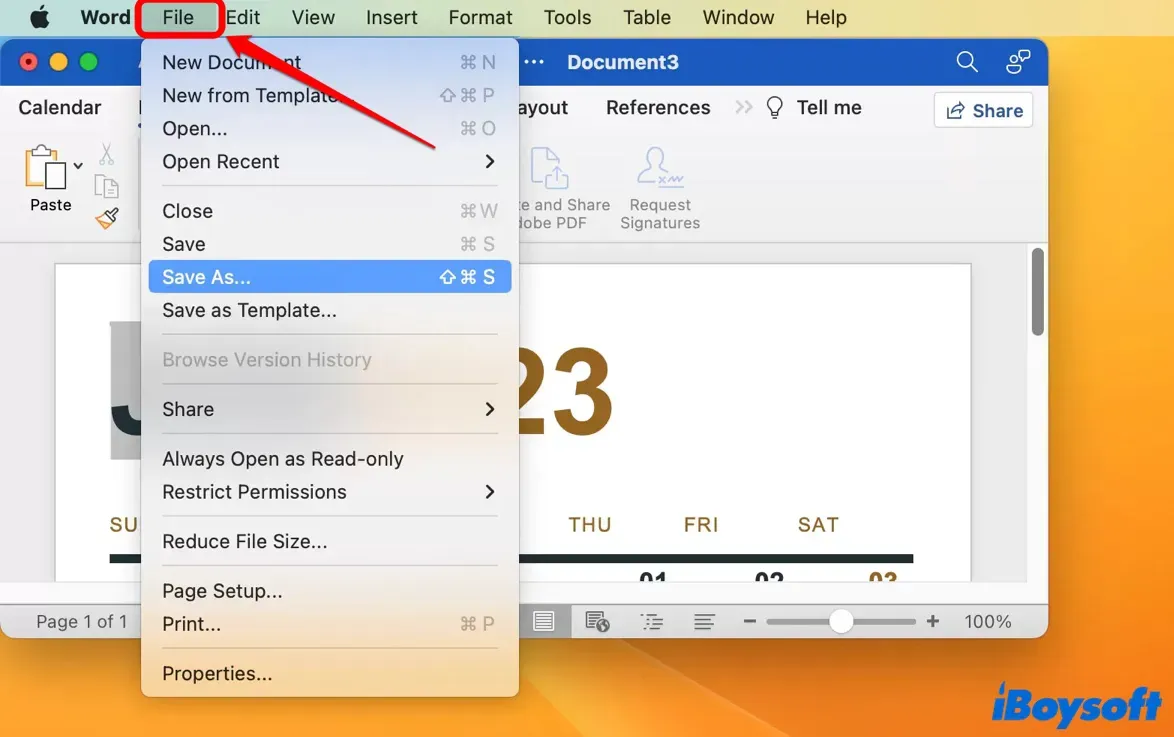Open the Edit menu
1174x737 pixels.
tap(243, 17)
